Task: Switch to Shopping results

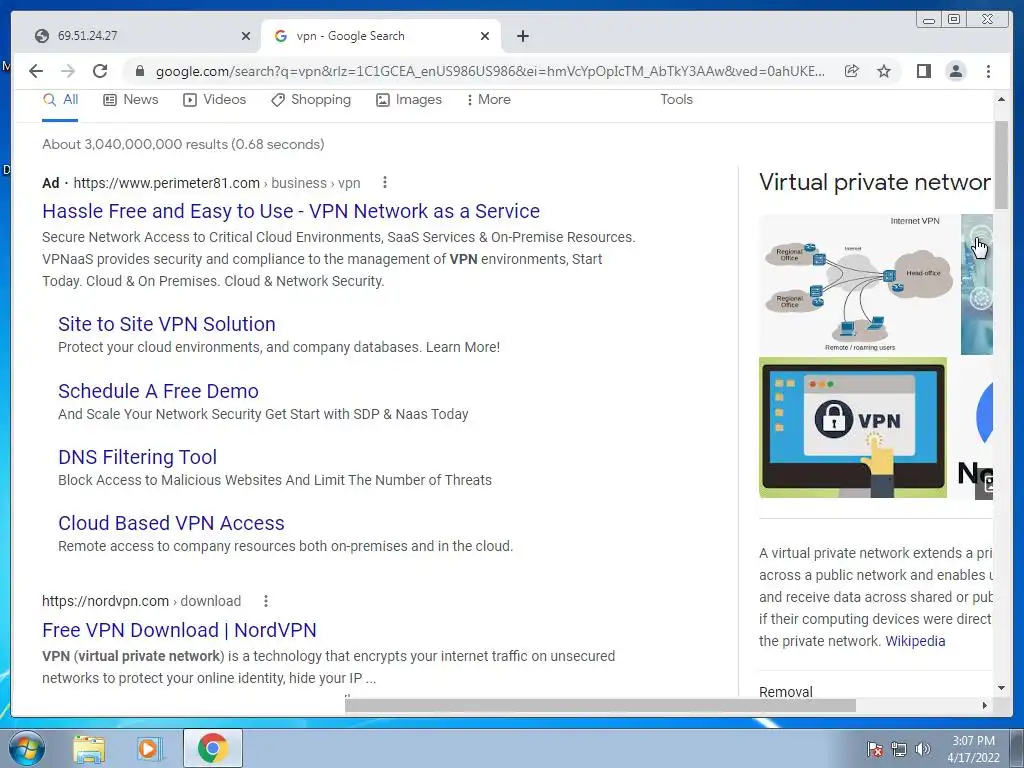Action: [x=311, y=100]
